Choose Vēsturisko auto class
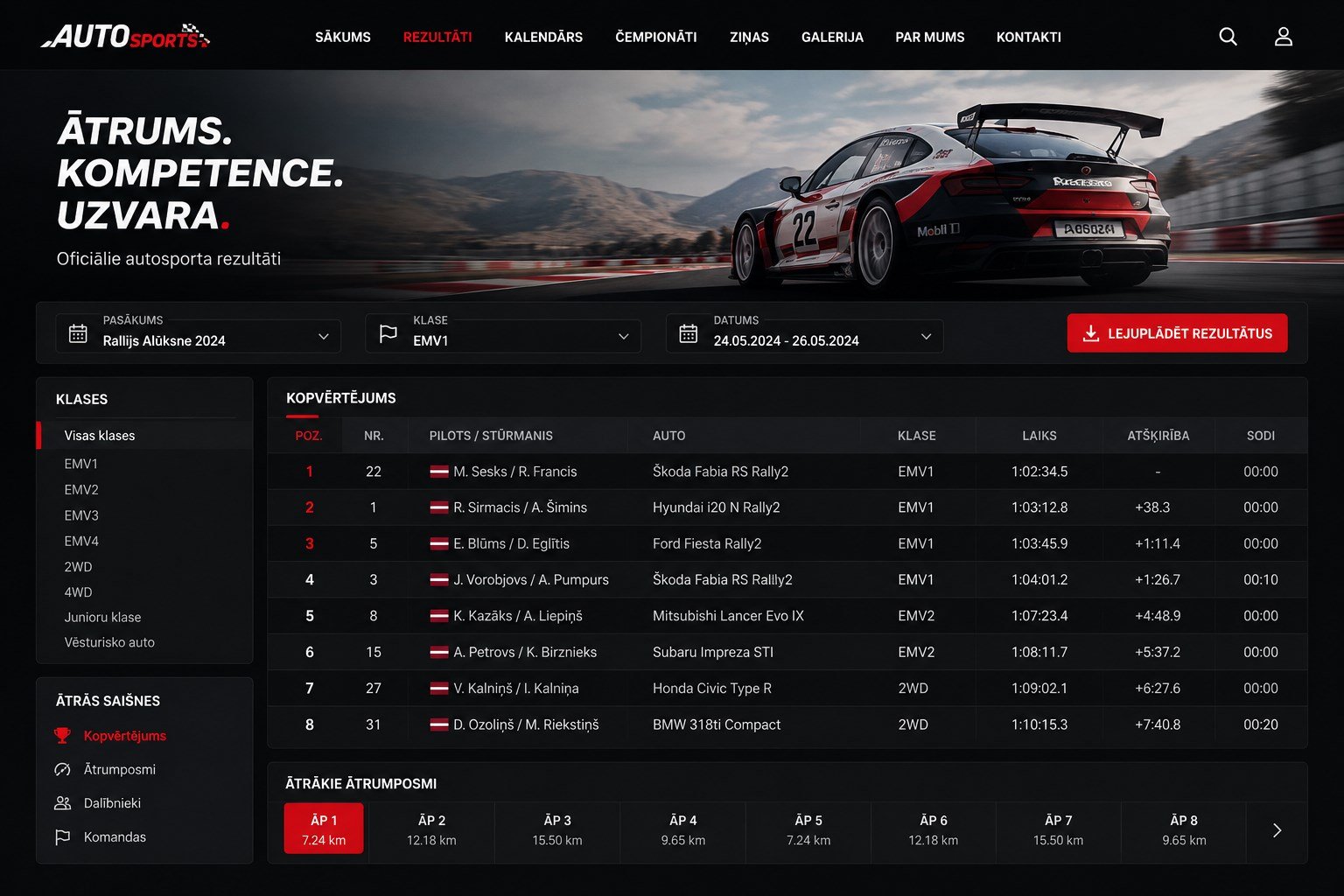 point(109,642)
